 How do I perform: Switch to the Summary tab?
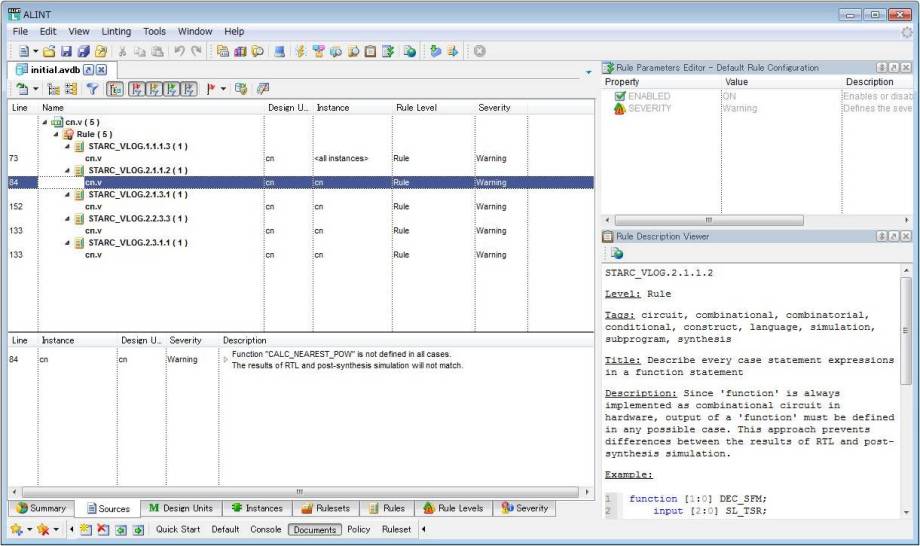[x=41, y=508]
